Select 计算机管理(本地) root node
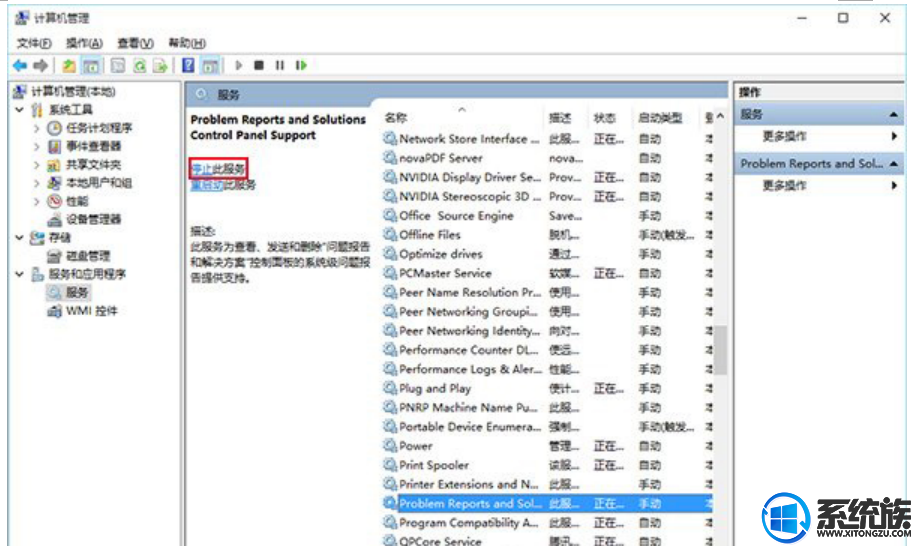 pos(73,91)
